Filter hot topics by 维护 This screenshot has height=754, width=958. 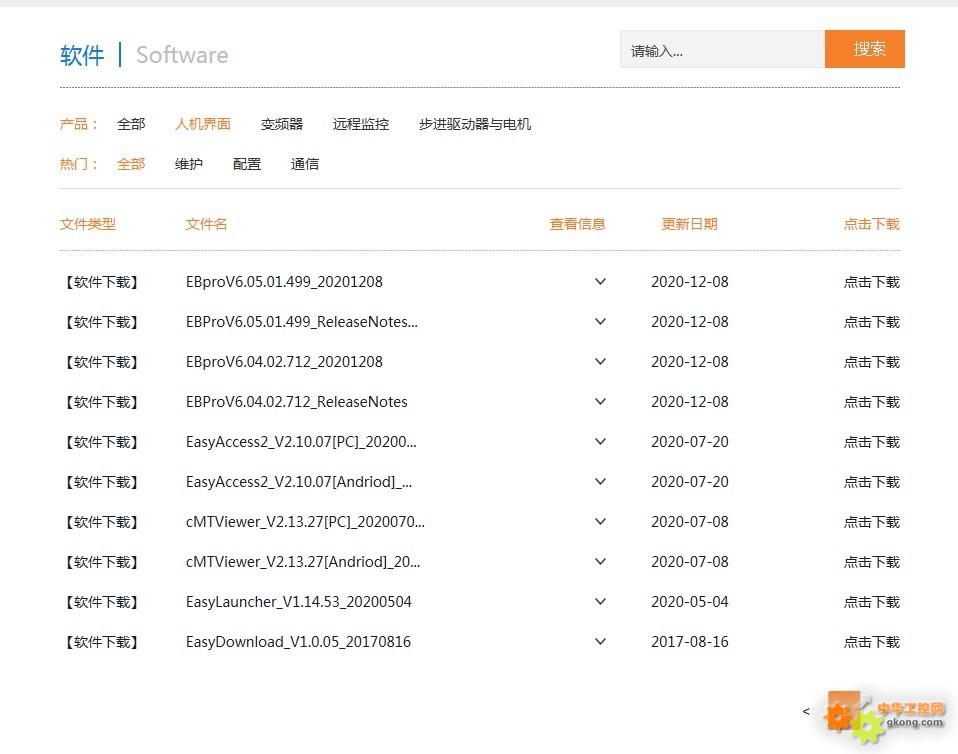pyautogui.click(x=188, y=164)
